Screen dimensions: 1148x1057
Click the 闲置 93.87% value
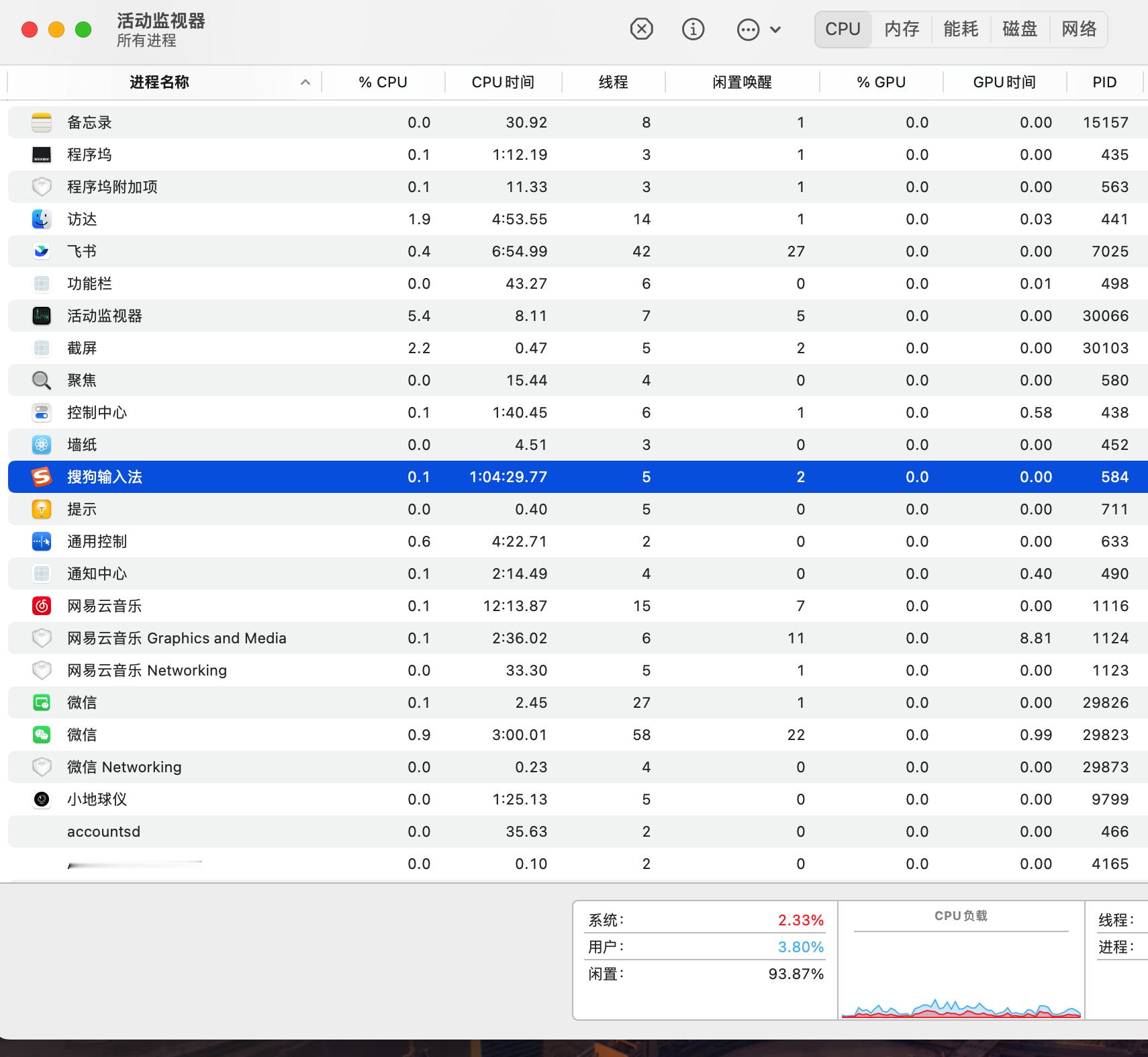(796, 974)
